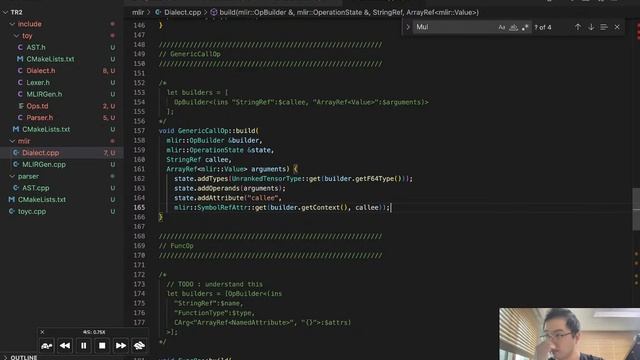The width and height of the screenshot is (640, 360).
Task: Open Lexer.h file
Action: [38, 82]
